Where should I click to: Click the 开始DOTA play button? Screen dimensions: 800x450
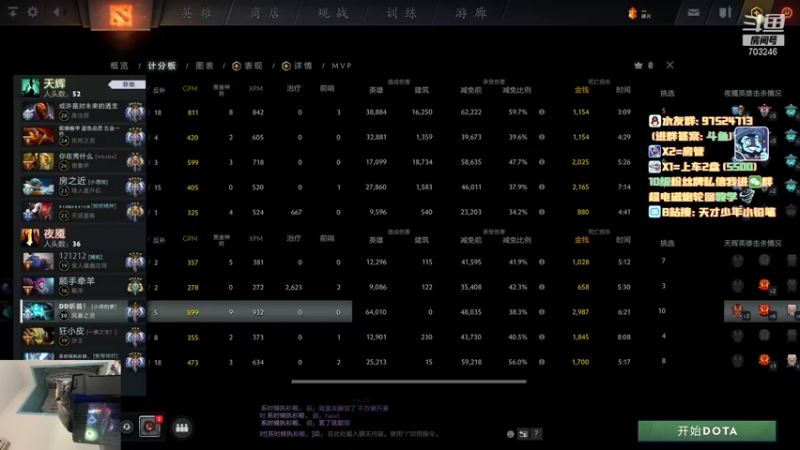click(707, 431)
